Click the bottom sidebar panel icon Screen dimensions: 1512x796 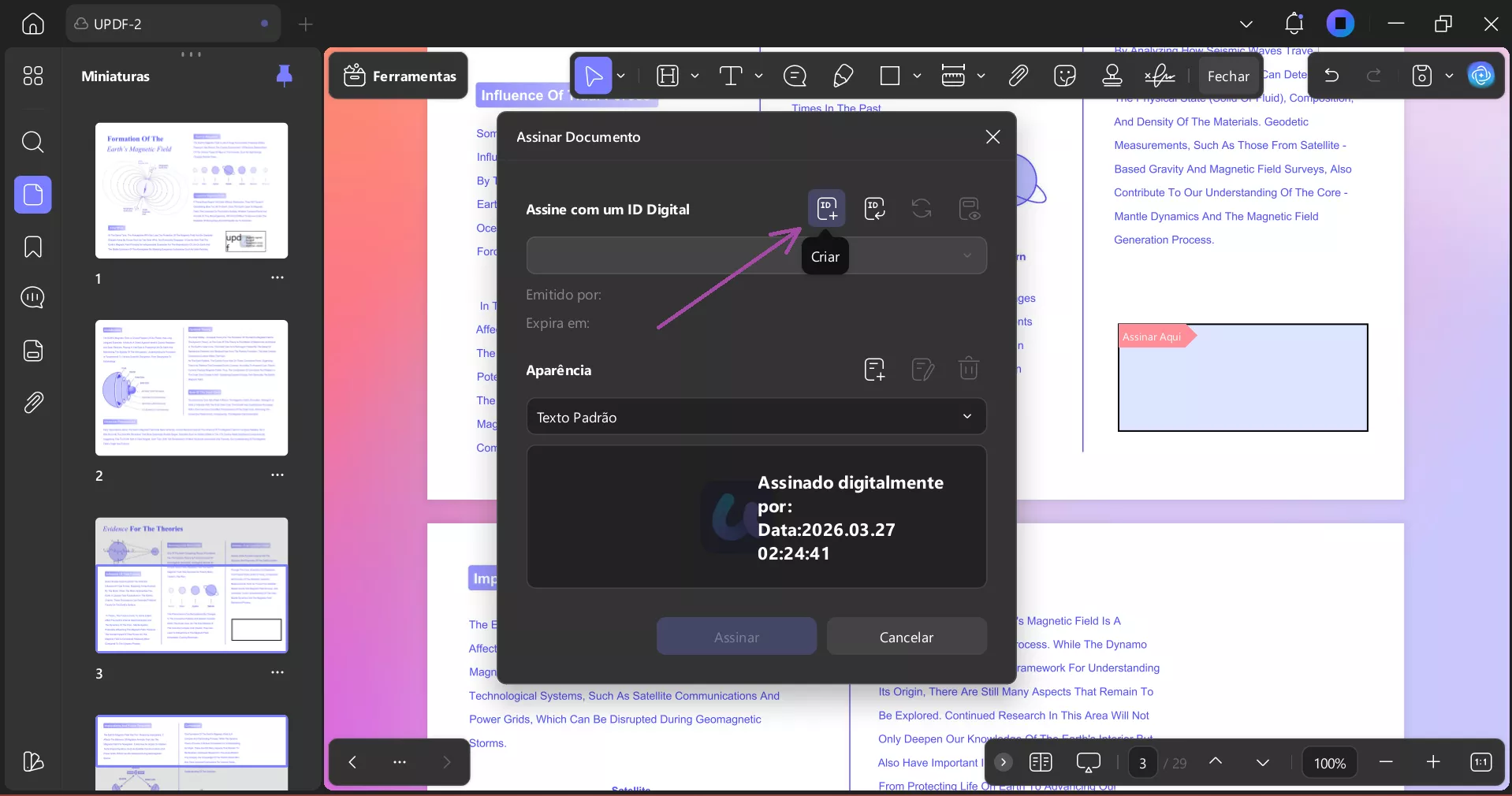click(x=33, y=761)
